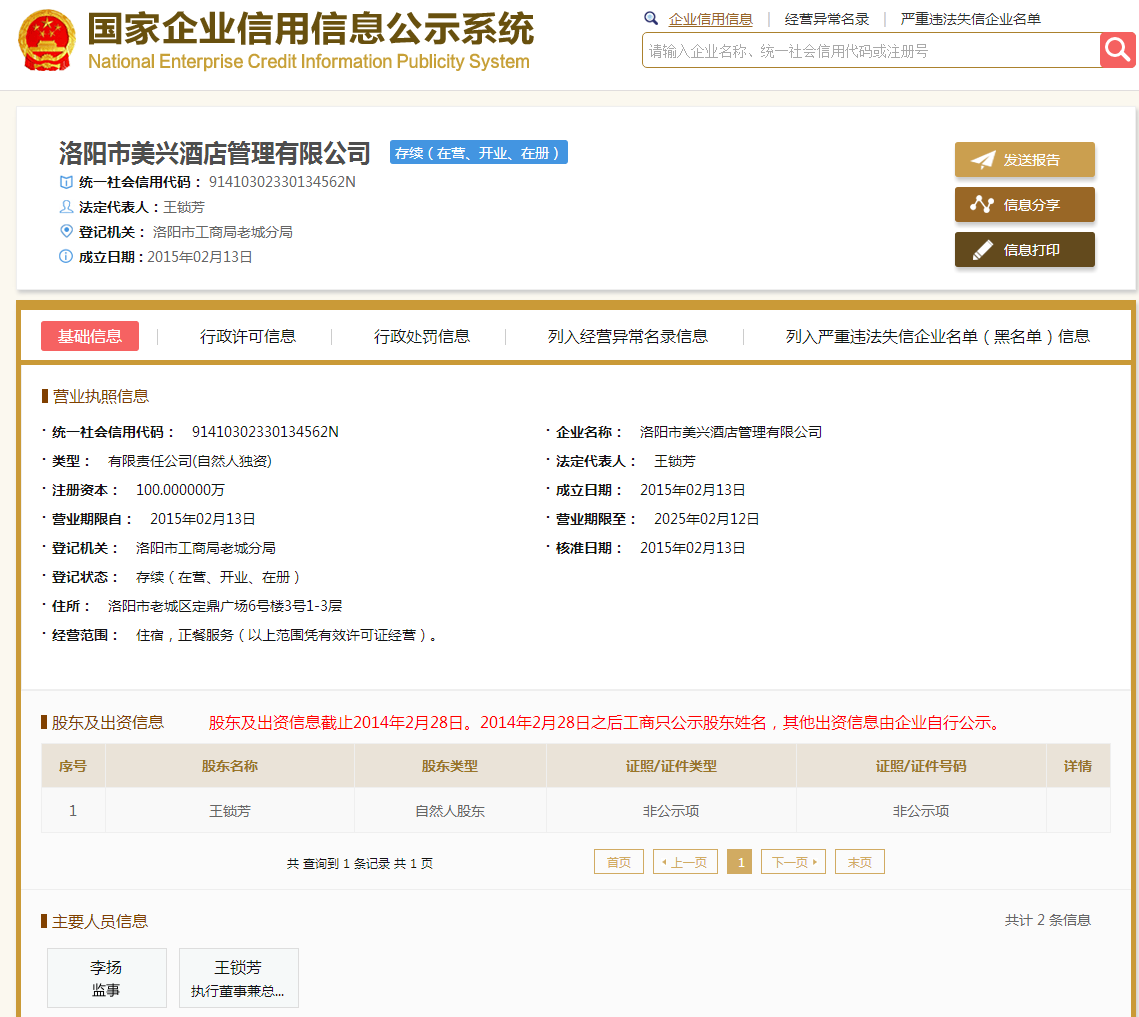Open the 李扬 监事 personnel card

107,978
